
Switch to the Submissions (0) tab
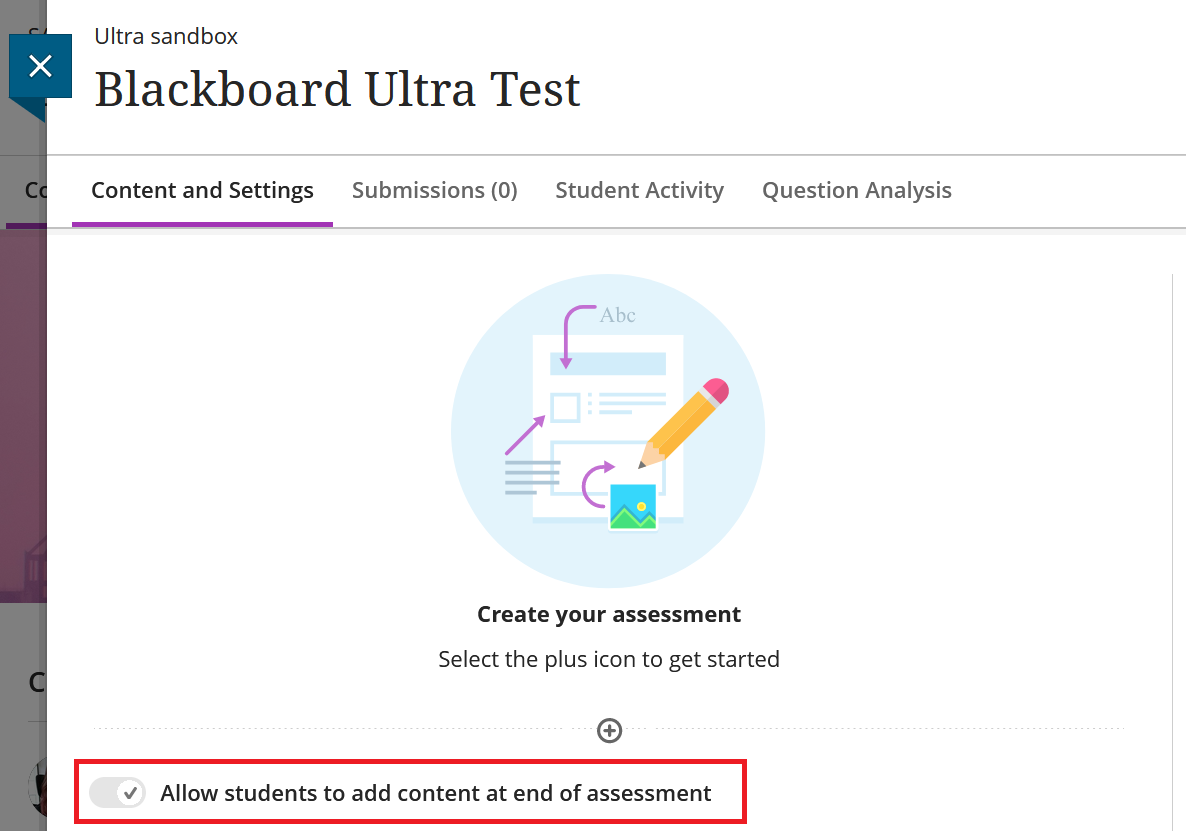pos(434,190)
